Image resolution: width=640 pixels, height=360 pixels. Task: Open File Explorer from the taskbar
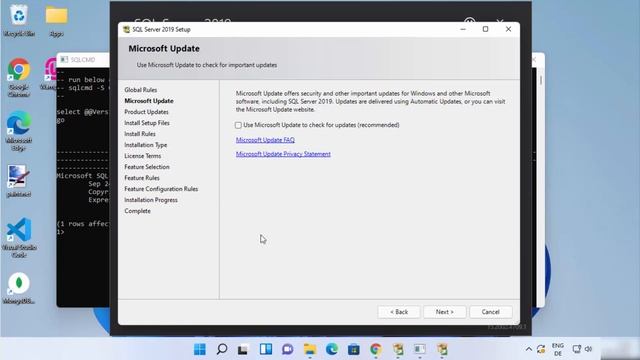coord(310,349)
